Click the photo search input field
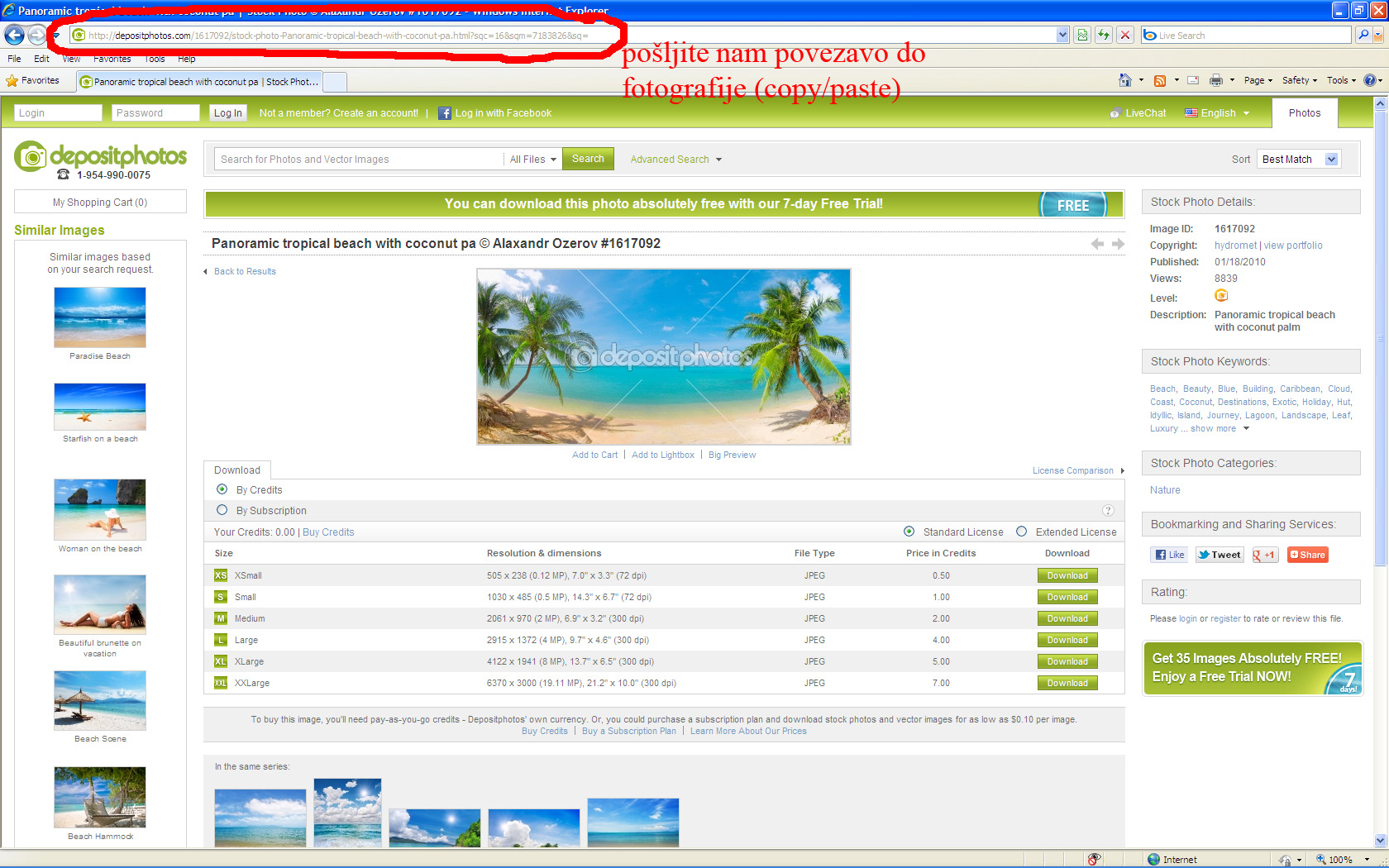The height and width of the screenshot is (868, 1389). (359, 160)
